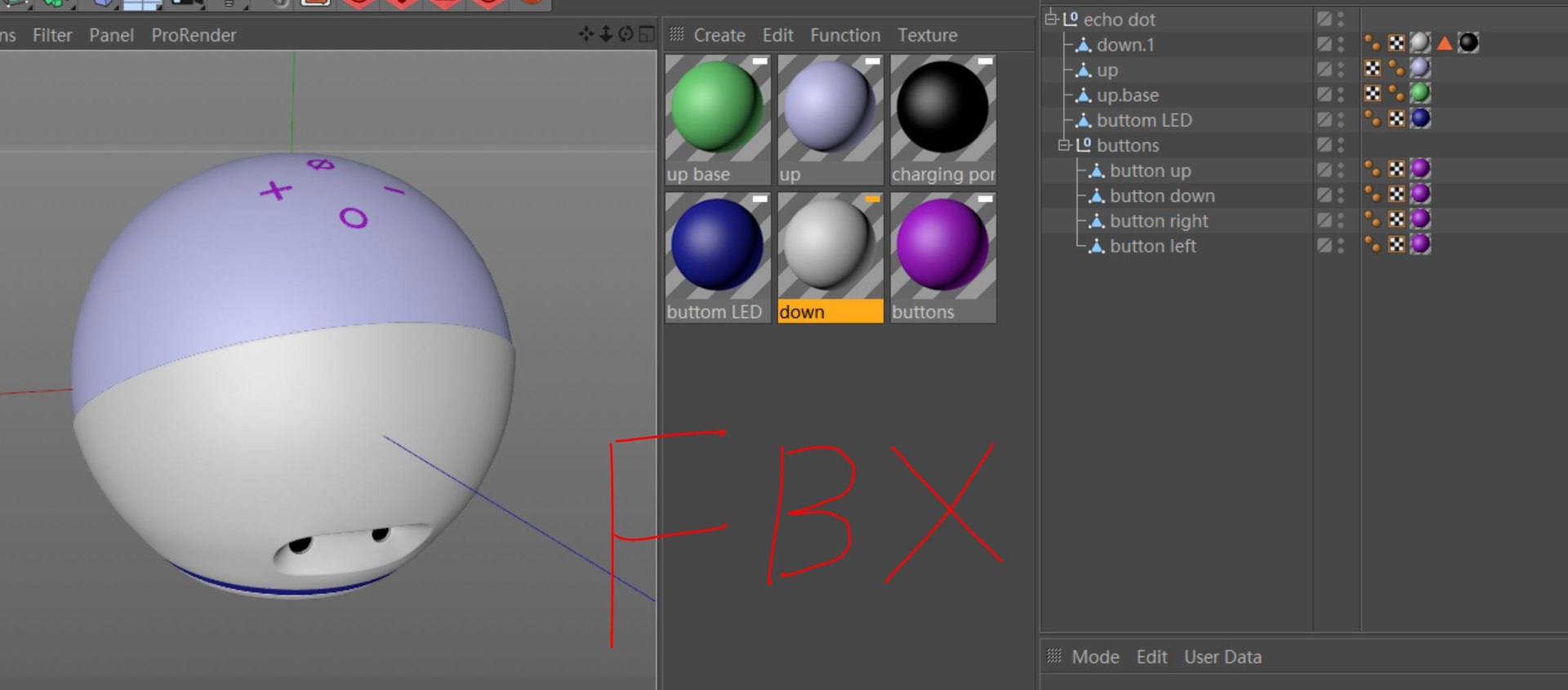Toggle the active viewport maximize icon
Image resolution: width=1568 pixels, height=690 pixels.
647,34
